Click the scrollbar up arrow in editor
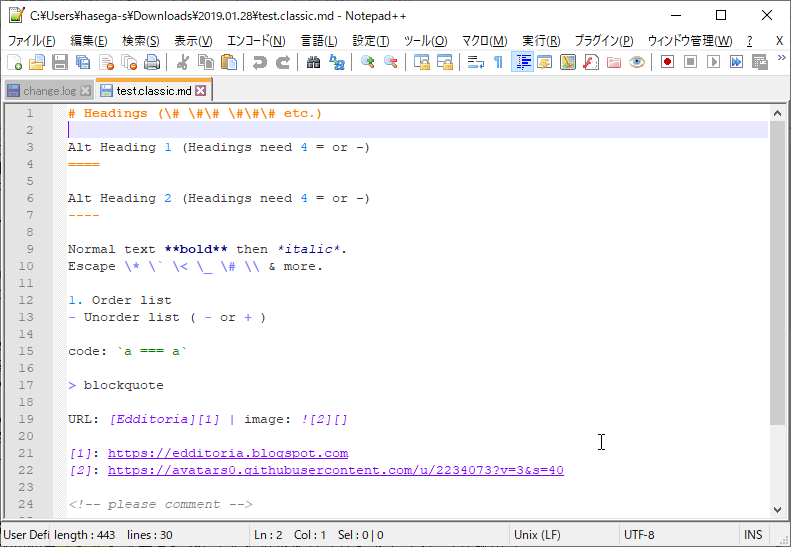791x547 pixels. tap(777, 114)
